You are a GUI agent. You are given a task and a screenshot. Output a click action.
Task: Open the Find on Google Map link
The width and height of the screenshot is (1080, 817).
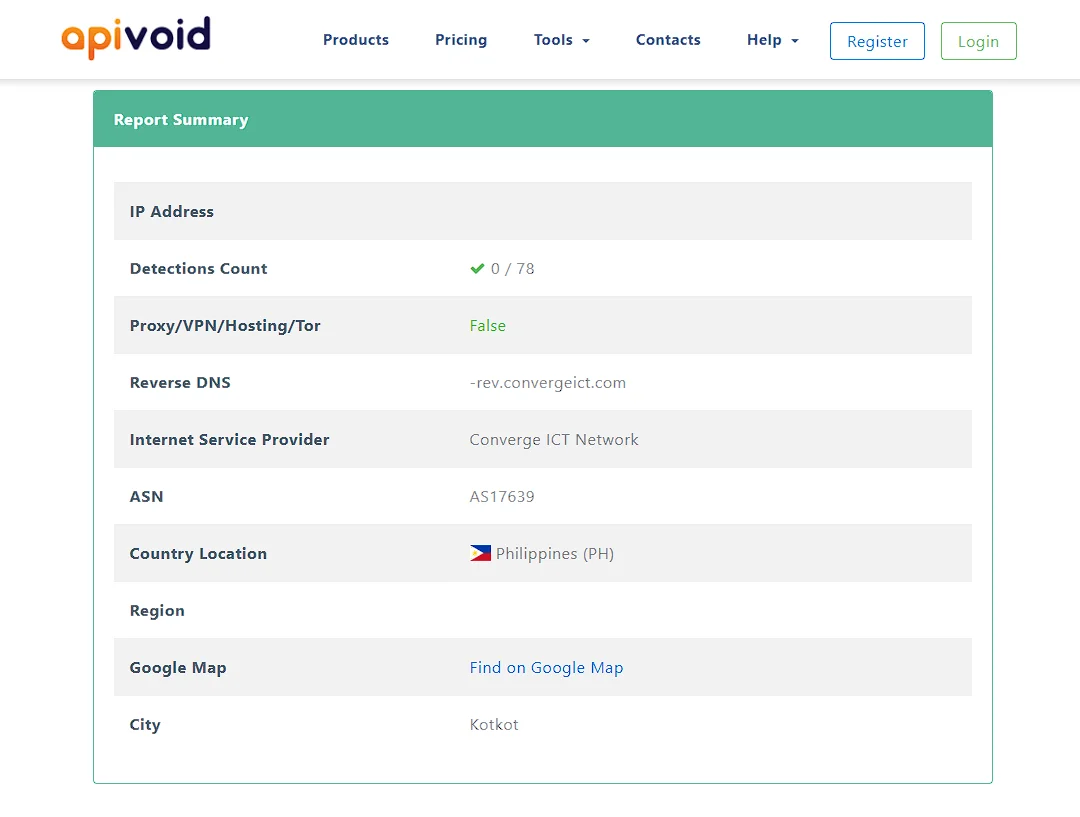coord(546,668)
